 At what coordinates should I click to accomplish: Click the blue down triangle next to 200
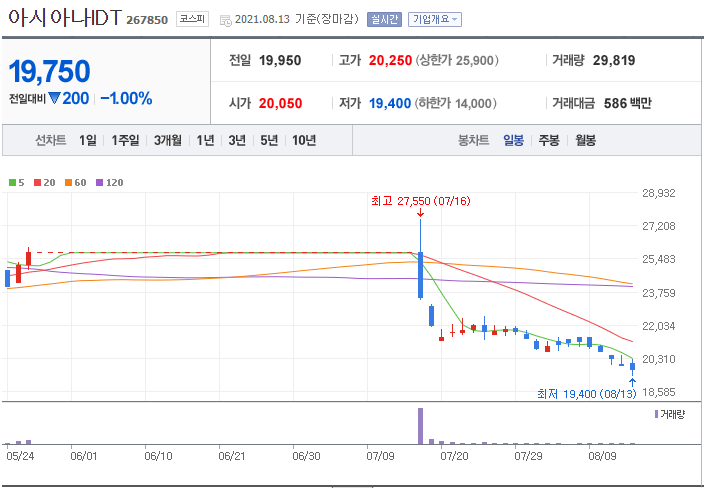click(54, 99)
